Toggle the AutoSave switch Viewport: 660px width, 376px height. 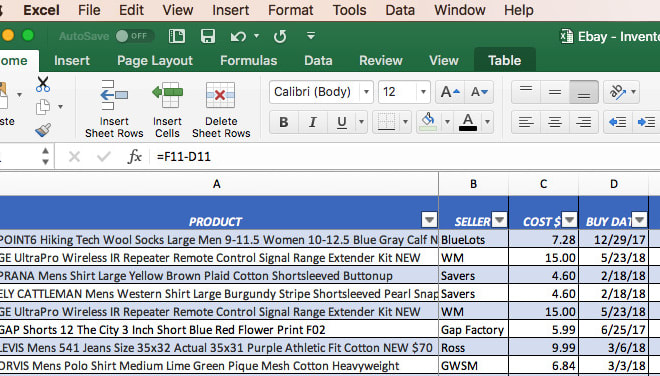click(x=135, y=36)
